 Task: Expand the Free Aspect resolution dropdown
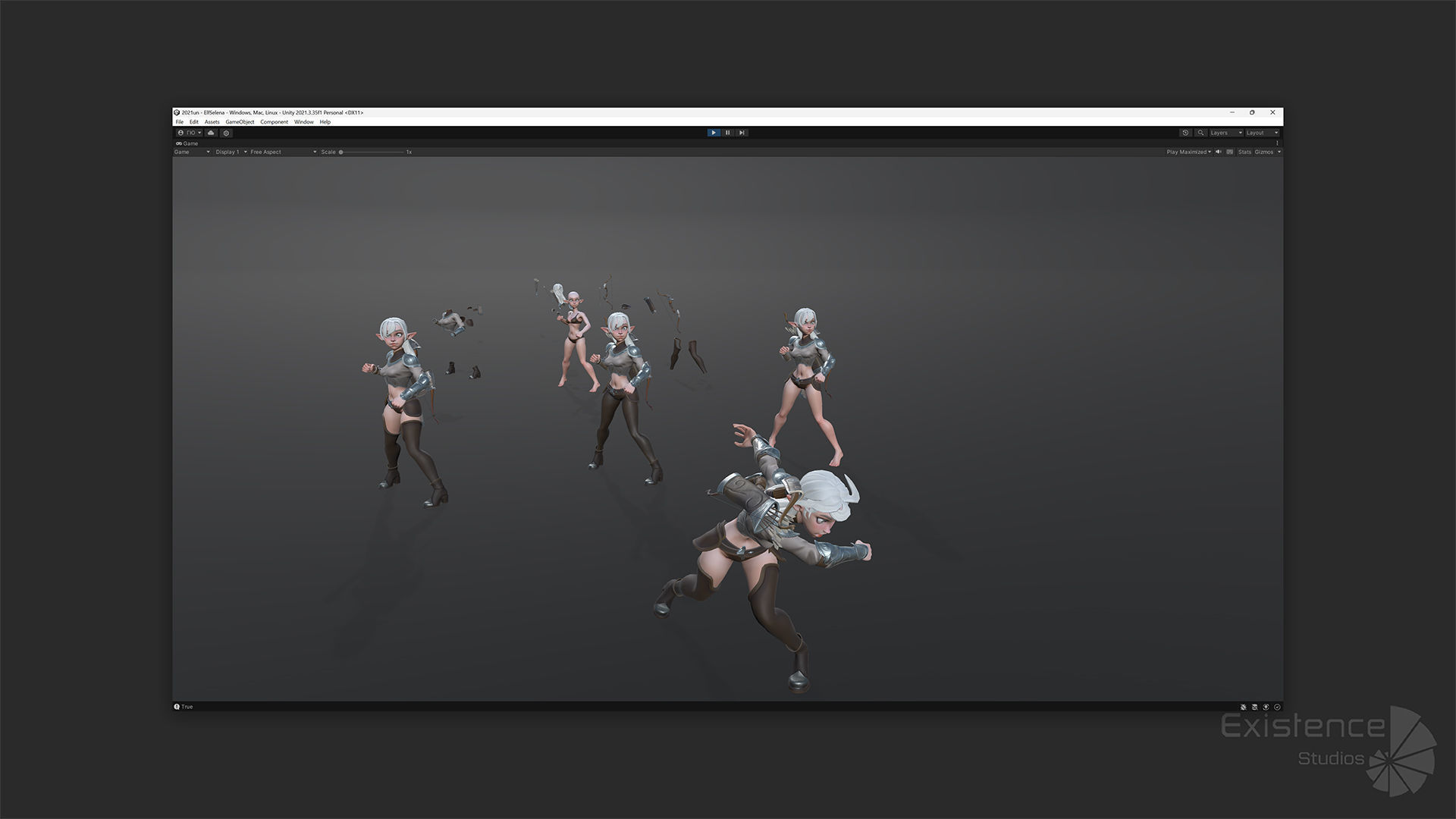click(283, 152)
